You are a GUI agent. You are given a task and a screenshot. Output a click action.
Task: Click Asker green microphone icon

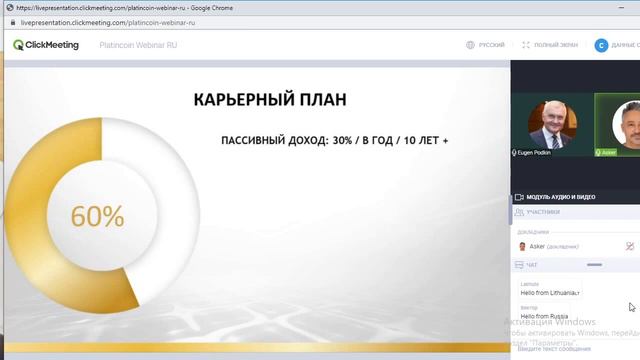598,153
